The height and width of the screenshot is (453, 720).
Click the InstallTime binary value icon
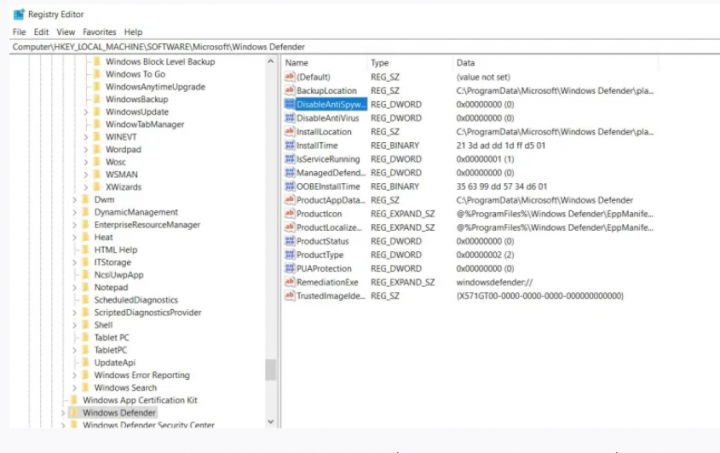[290, 145]
